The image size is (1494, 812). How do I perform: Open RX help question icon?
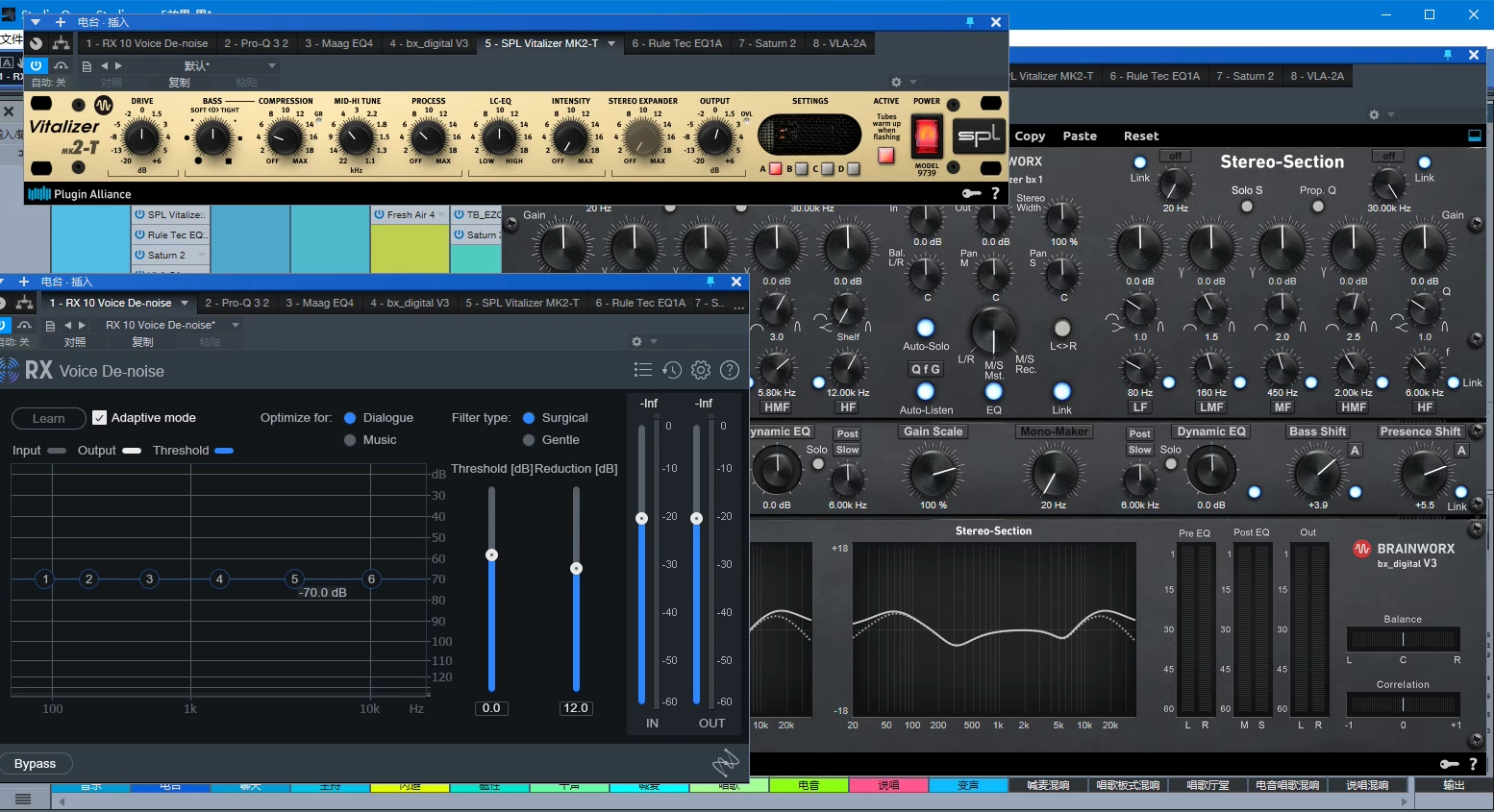(730, 370)
